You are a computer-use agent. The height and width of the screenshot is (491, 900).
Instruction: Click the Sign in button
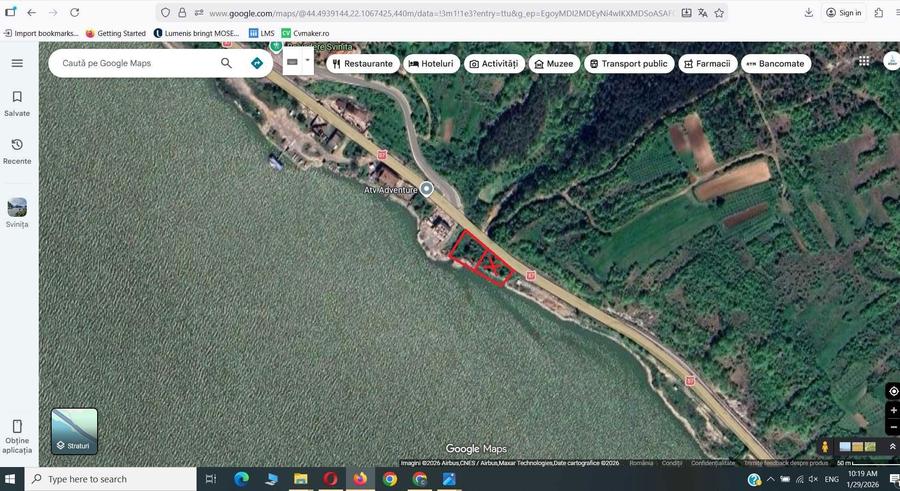point(844,13)
